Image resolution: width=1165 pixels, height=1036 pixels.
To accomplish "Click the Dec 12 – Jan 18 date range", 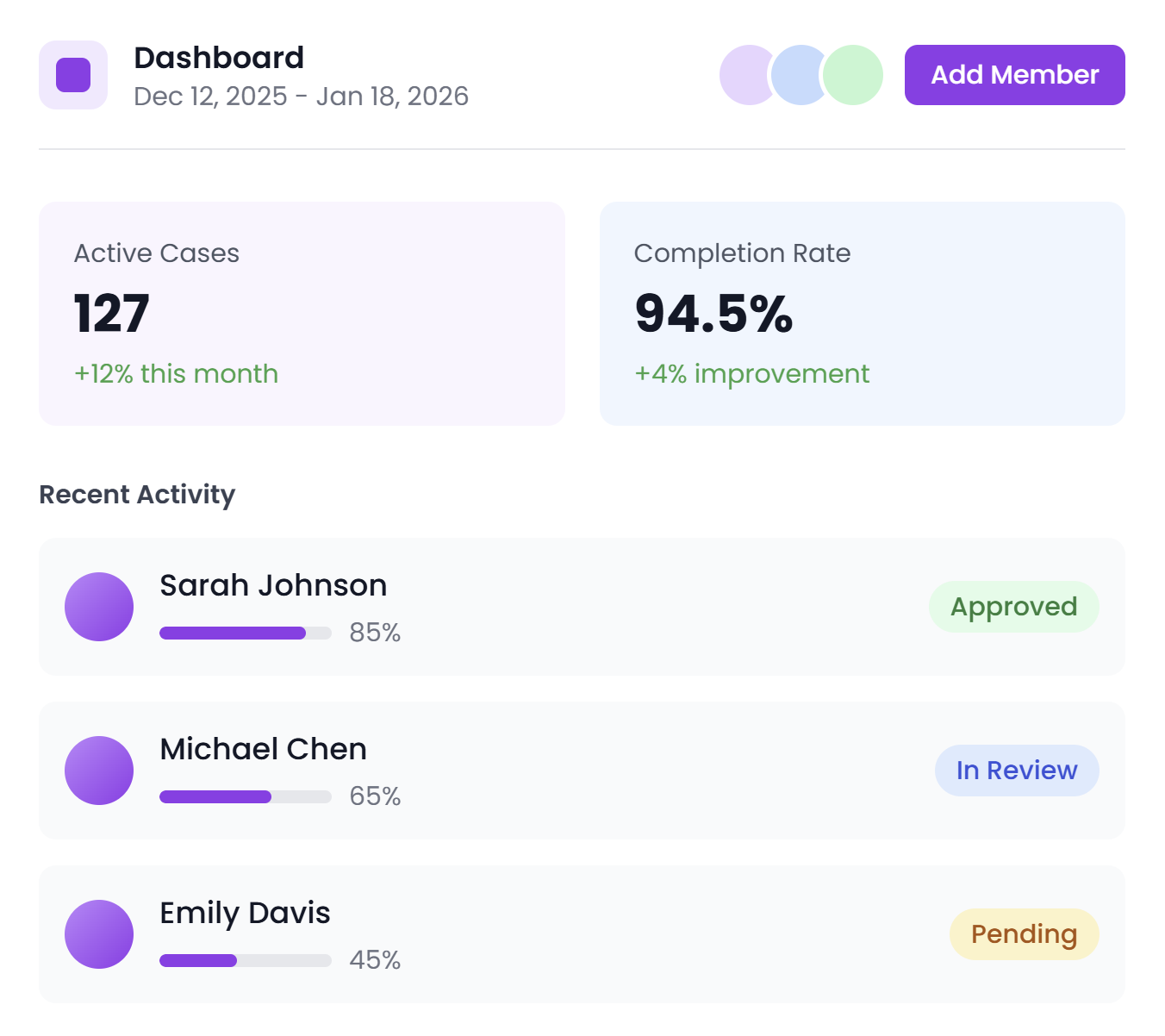I will [301, 97].
